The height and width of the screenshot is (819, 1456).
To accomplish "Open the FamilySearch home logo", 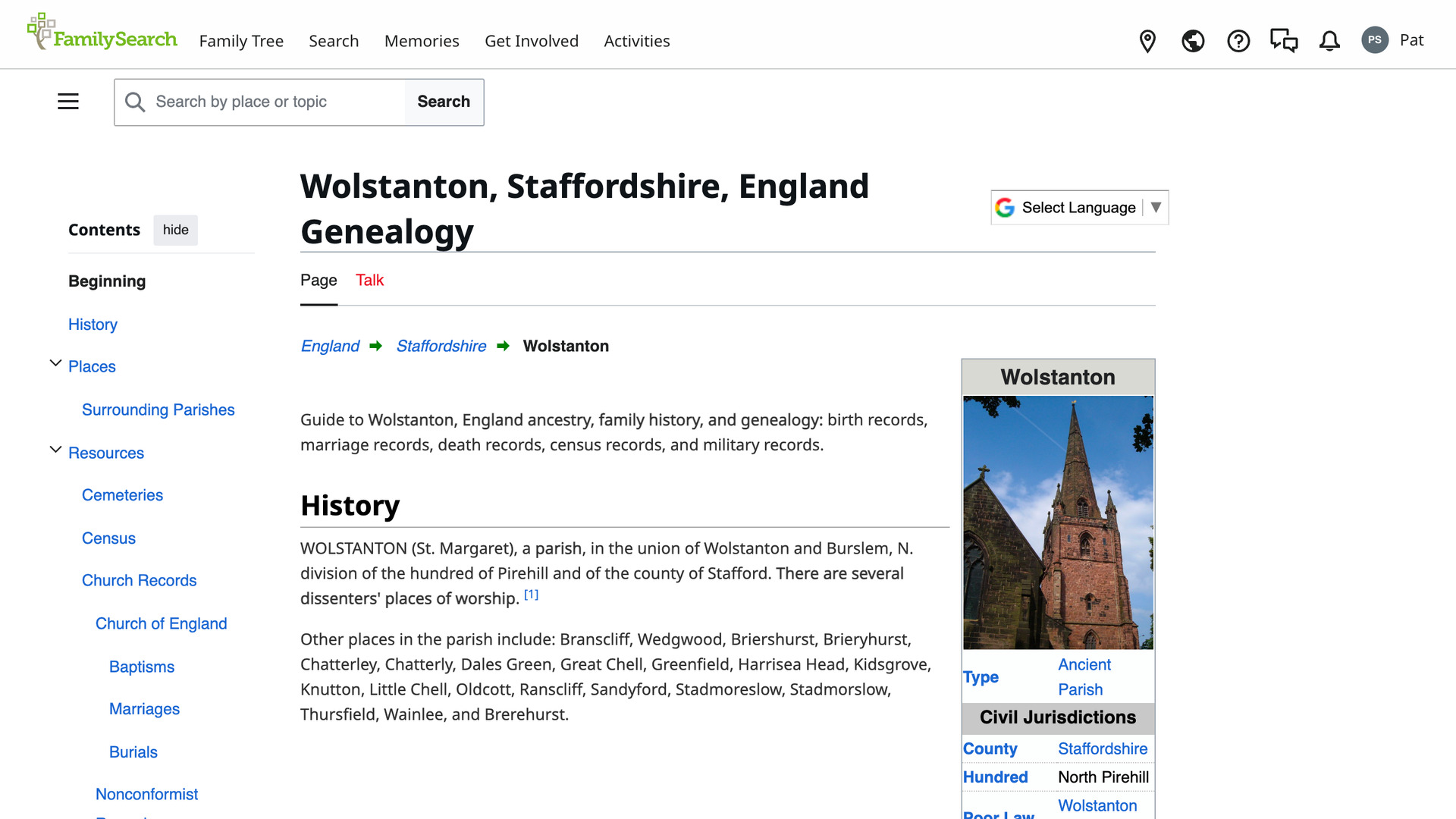I will click(102, 33).
